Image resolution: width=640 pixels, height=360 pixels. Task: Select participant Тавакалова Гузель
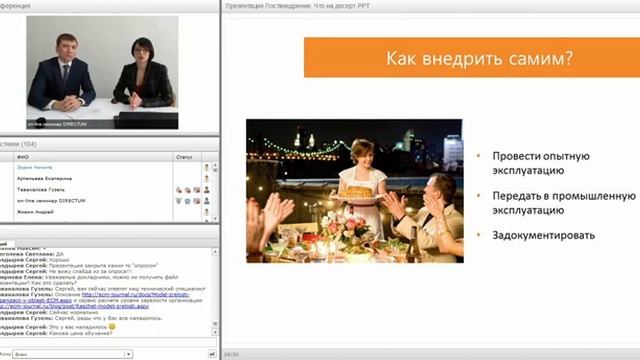41,189
